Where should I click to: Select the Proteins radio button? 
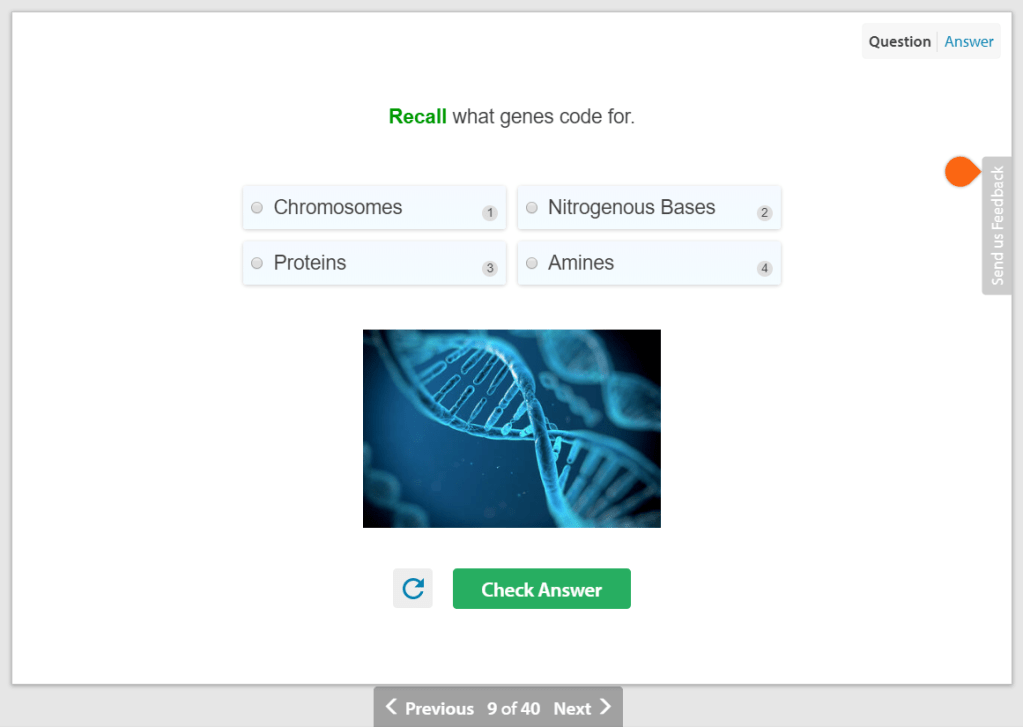tap(257, 263)
